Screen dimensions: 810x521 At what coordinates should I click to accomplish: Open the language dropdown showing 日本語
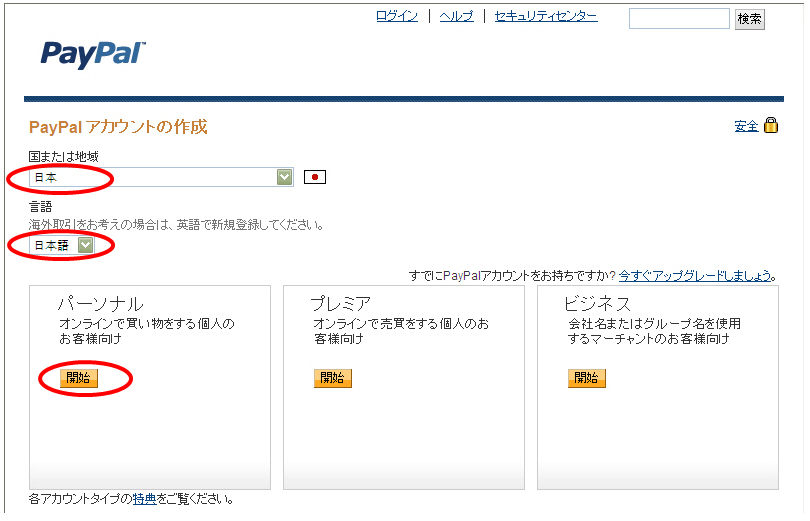coord(61,245)
